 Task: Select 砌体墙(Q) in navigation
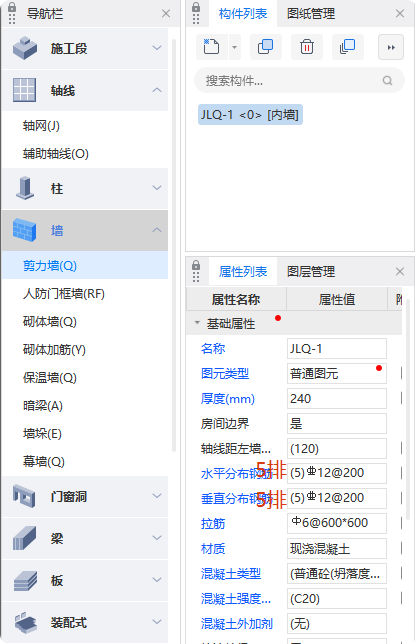pos(85,322)
